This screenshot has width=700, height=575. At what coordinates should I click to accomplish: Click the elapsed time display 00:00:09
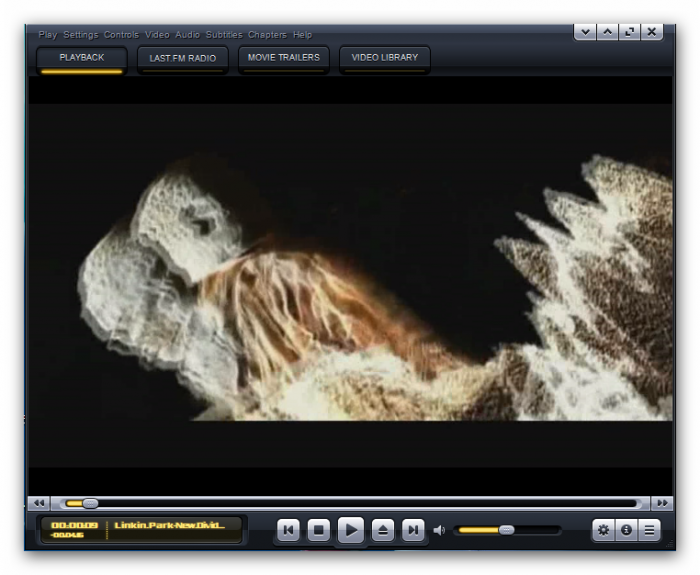[x=75, y=525]
